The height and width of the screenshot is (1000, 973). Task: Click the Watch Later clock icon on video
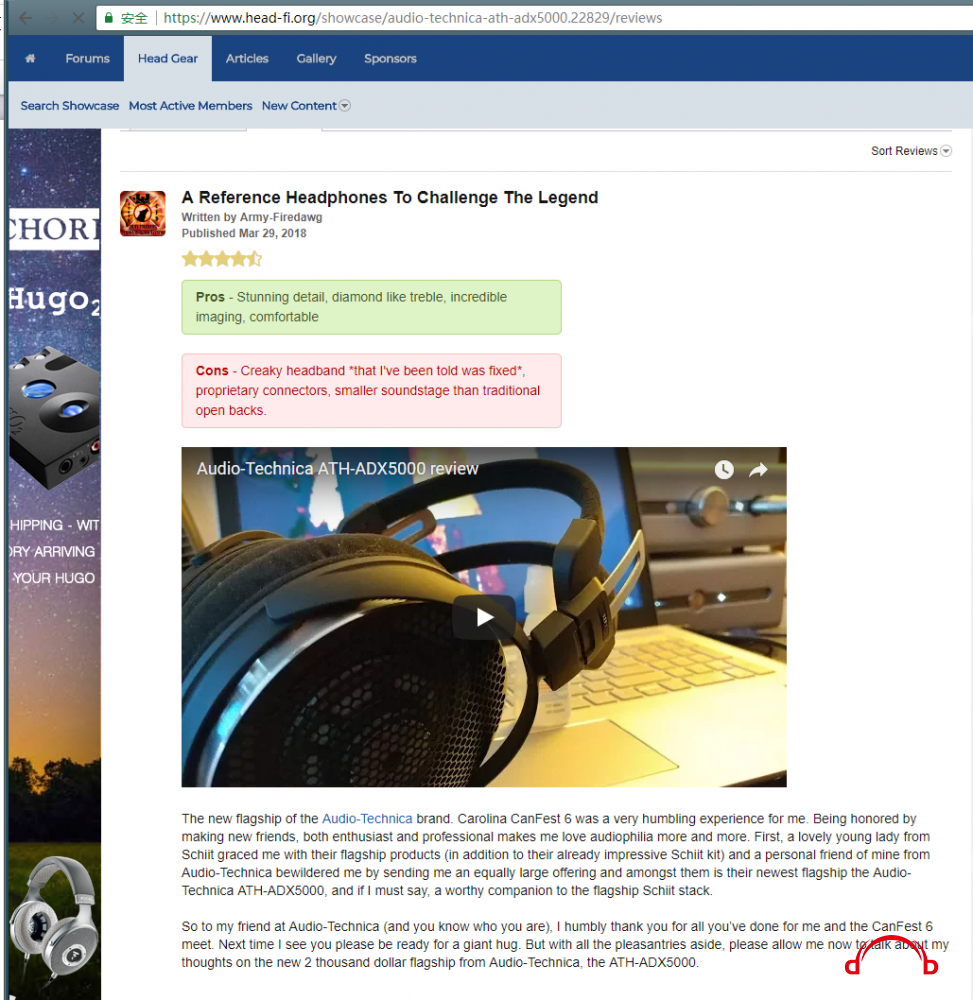point(724,470)
